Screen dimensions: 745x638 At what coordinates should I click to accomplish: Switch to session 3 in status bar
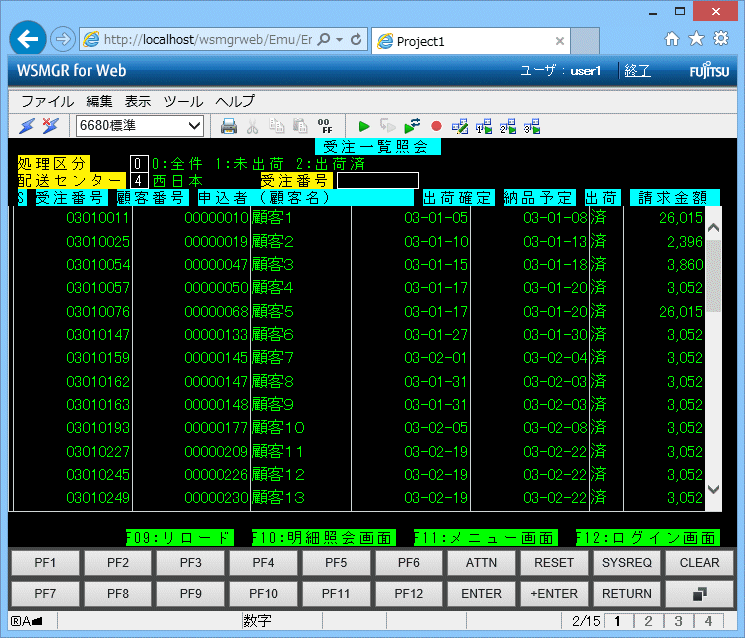click(x=678, y=621)
